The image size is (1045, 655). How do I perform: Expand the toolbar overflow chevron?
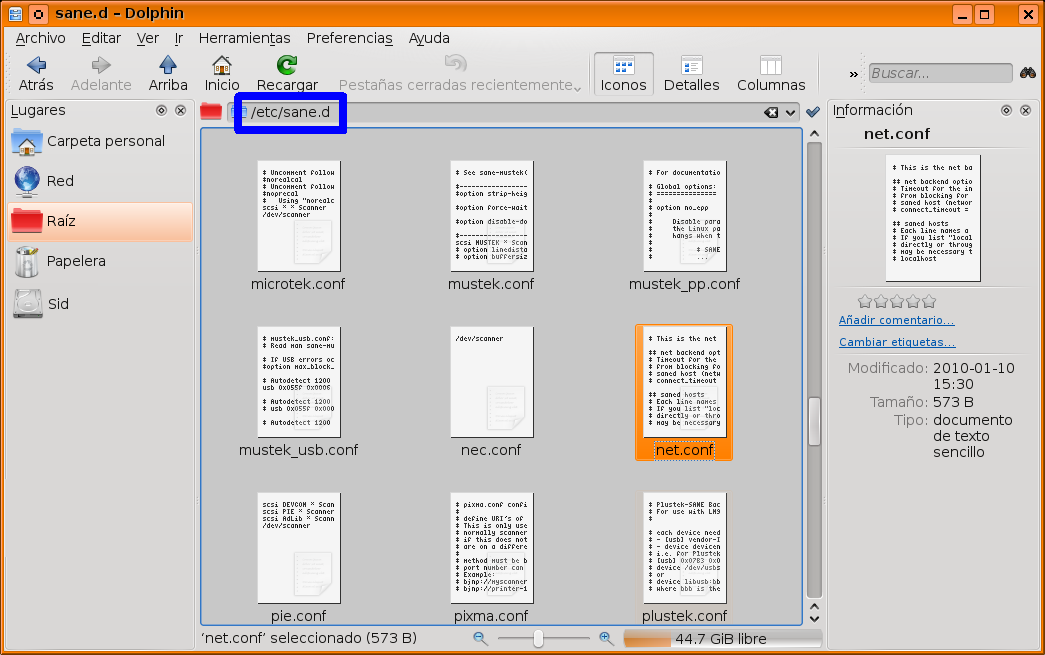coord(853,74)
